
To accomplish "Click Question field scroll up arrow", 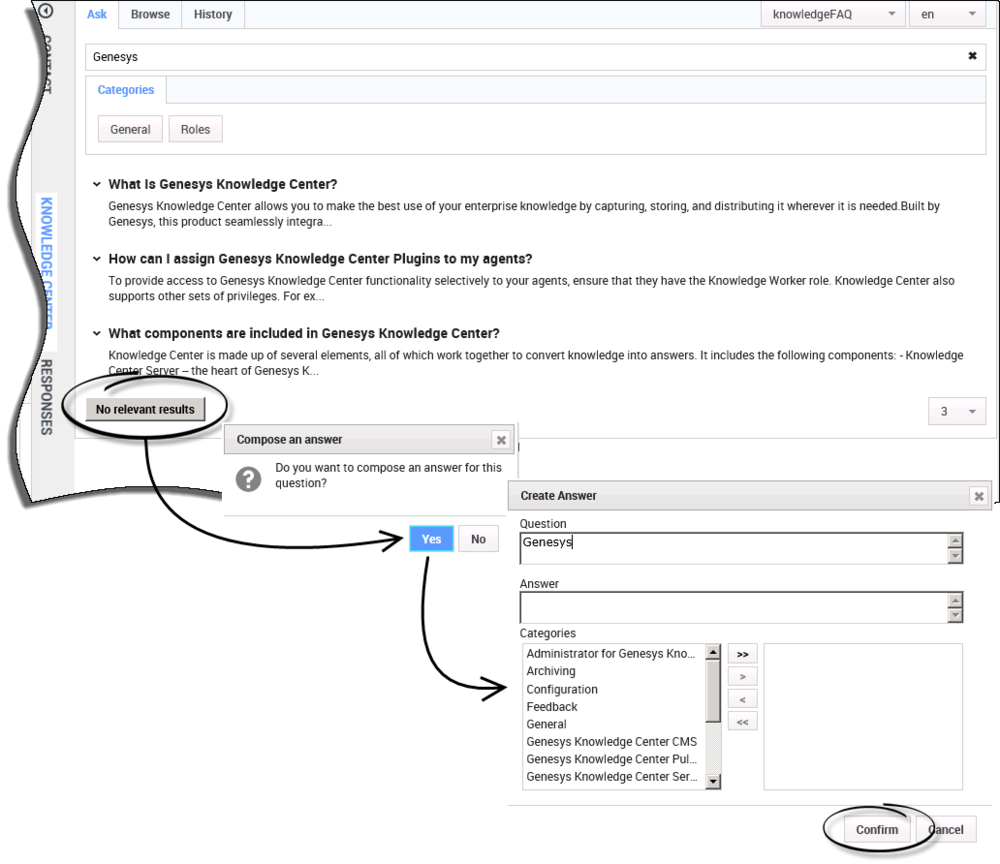I will pos(955,541).
